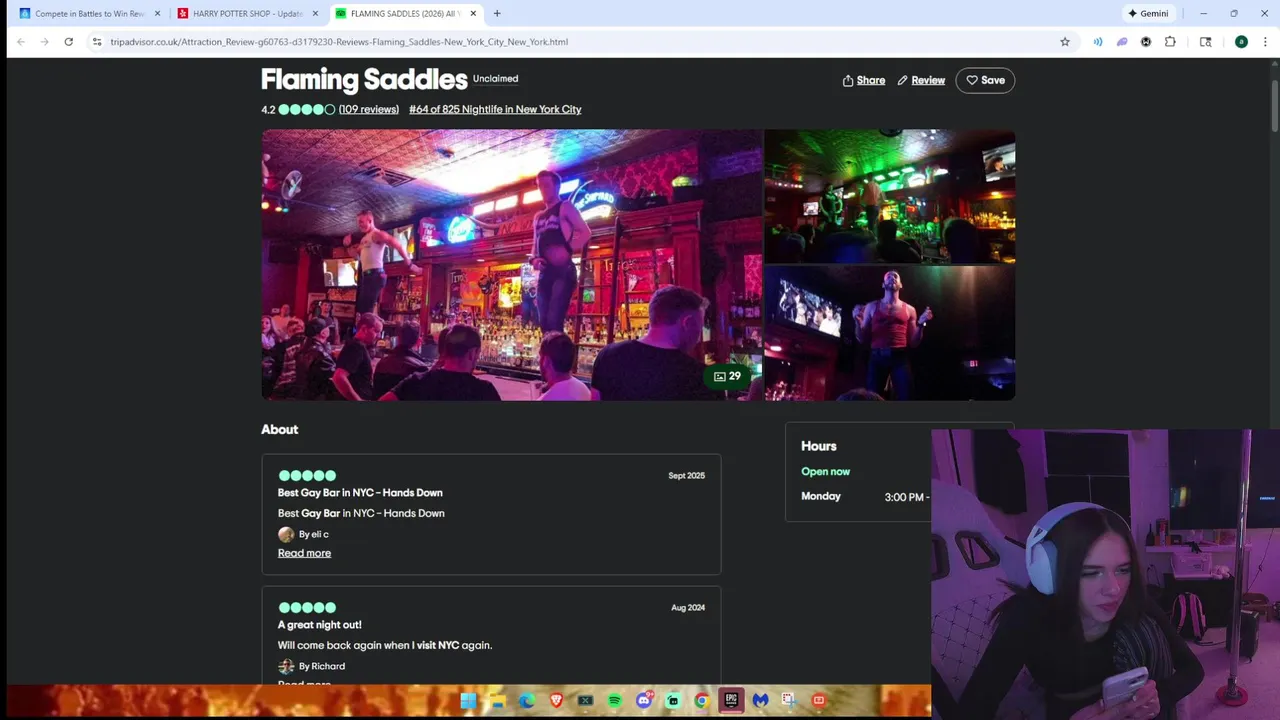Open a new tab with the plus button

pos(497,14)
